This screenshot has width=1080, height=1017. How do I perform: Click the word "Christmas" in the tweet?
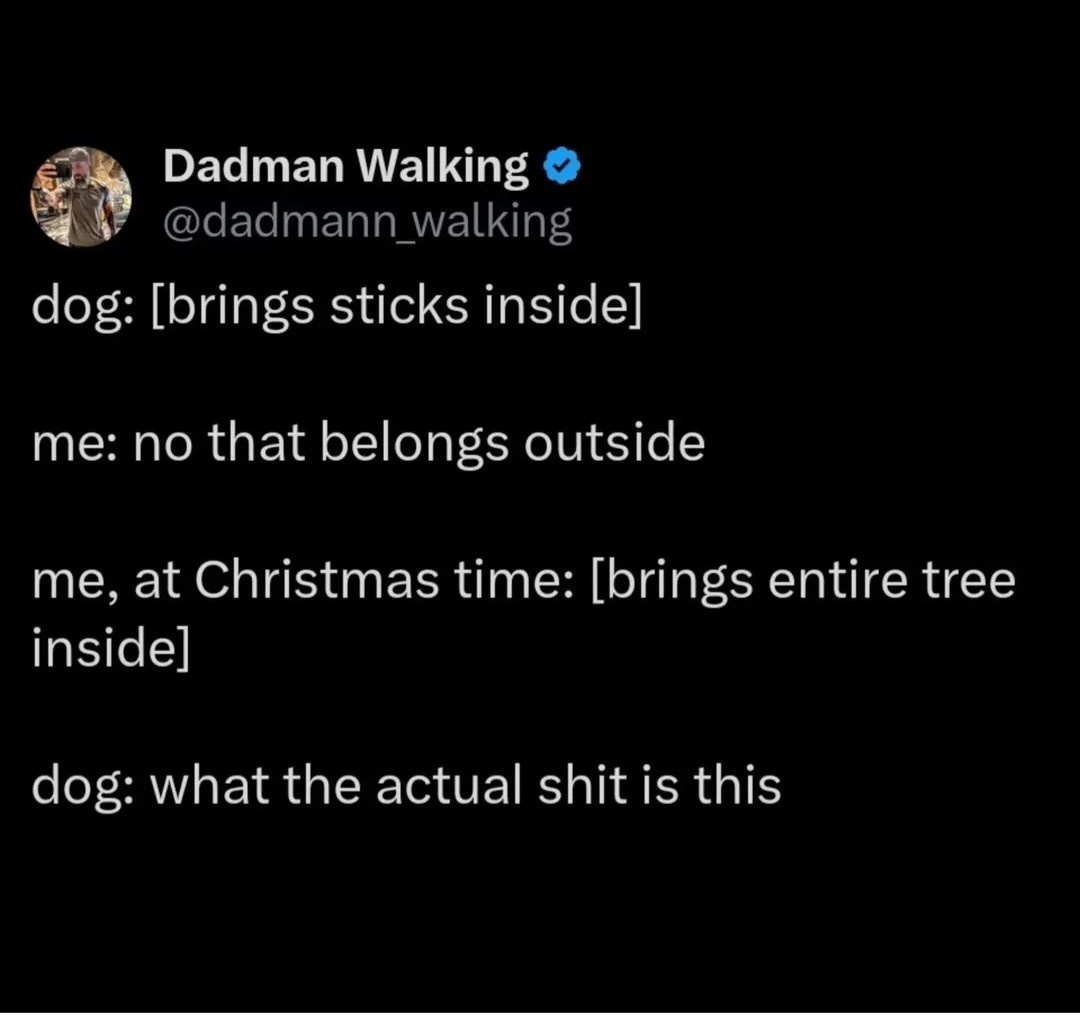point(316,580)
